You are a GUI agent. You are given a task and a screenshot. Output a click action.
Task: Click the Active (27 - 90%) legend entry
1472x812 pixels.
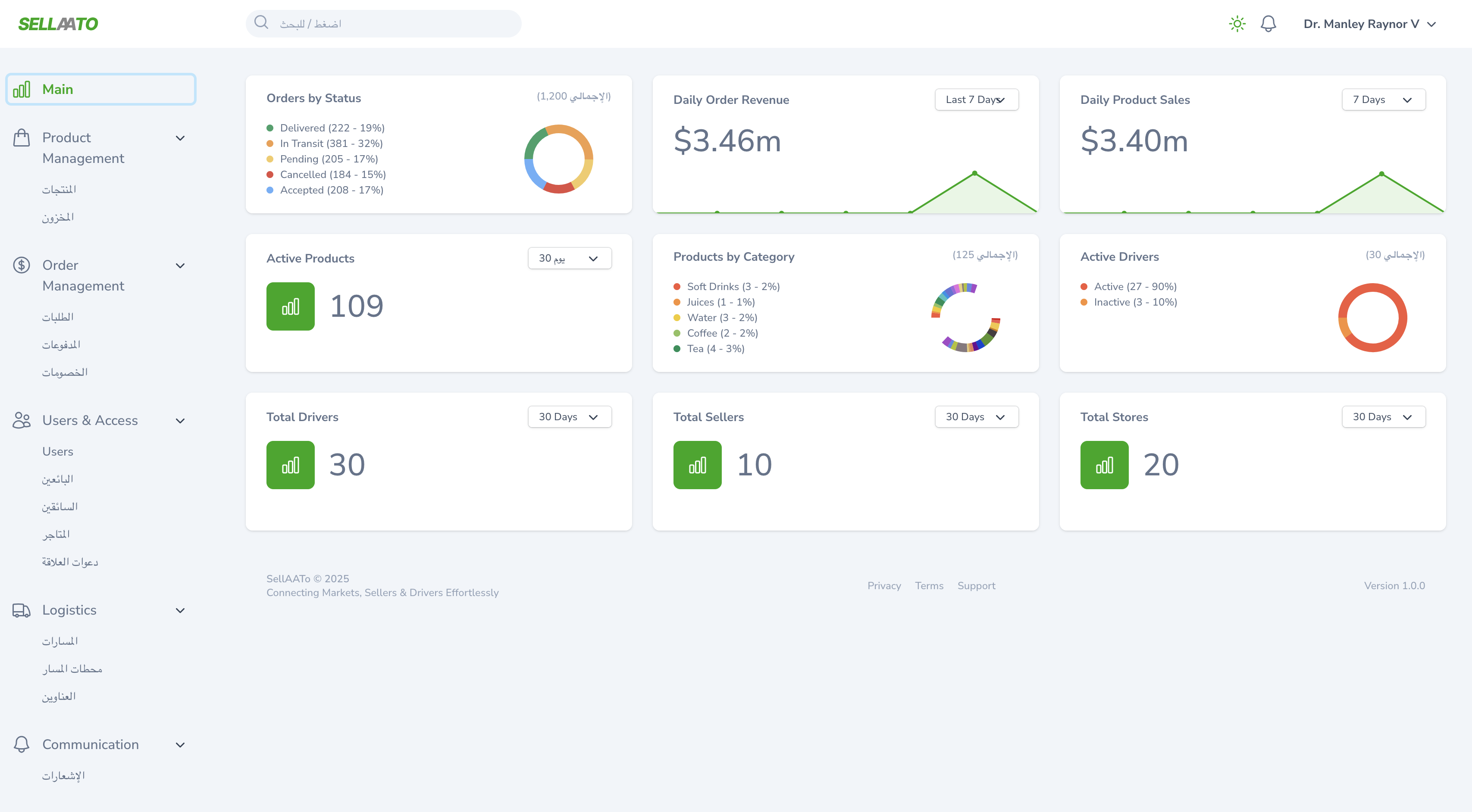[x=1128, y=287]
